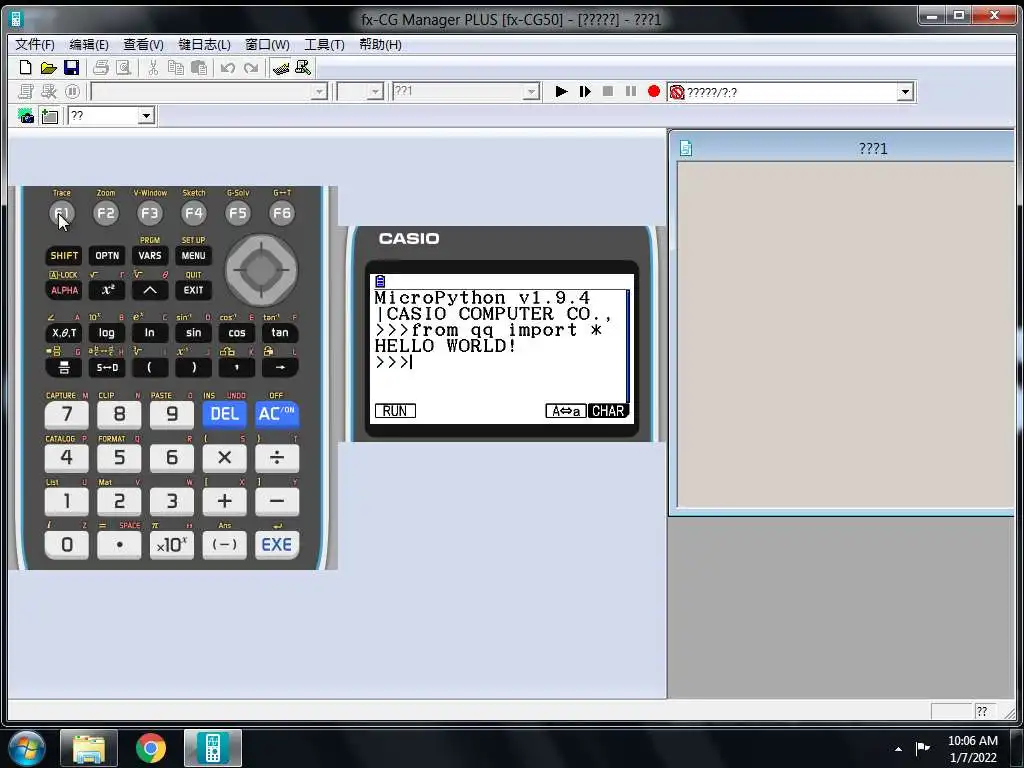Click the Pause playback button

(x=630, y=91)
